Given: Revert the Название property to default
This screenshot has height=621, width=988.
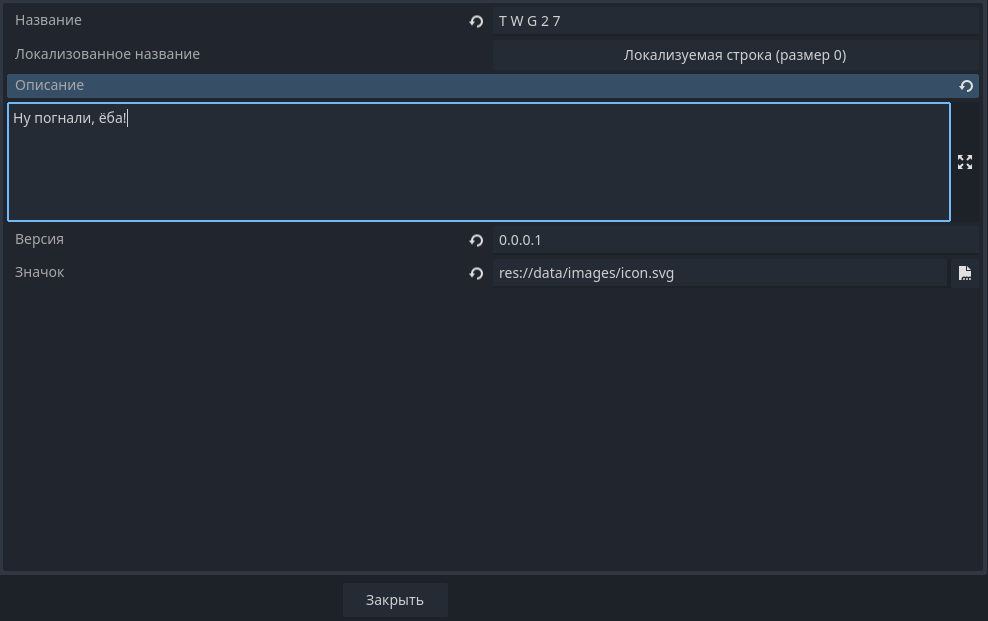Looking at the screenshot, I should coord(476,21).
